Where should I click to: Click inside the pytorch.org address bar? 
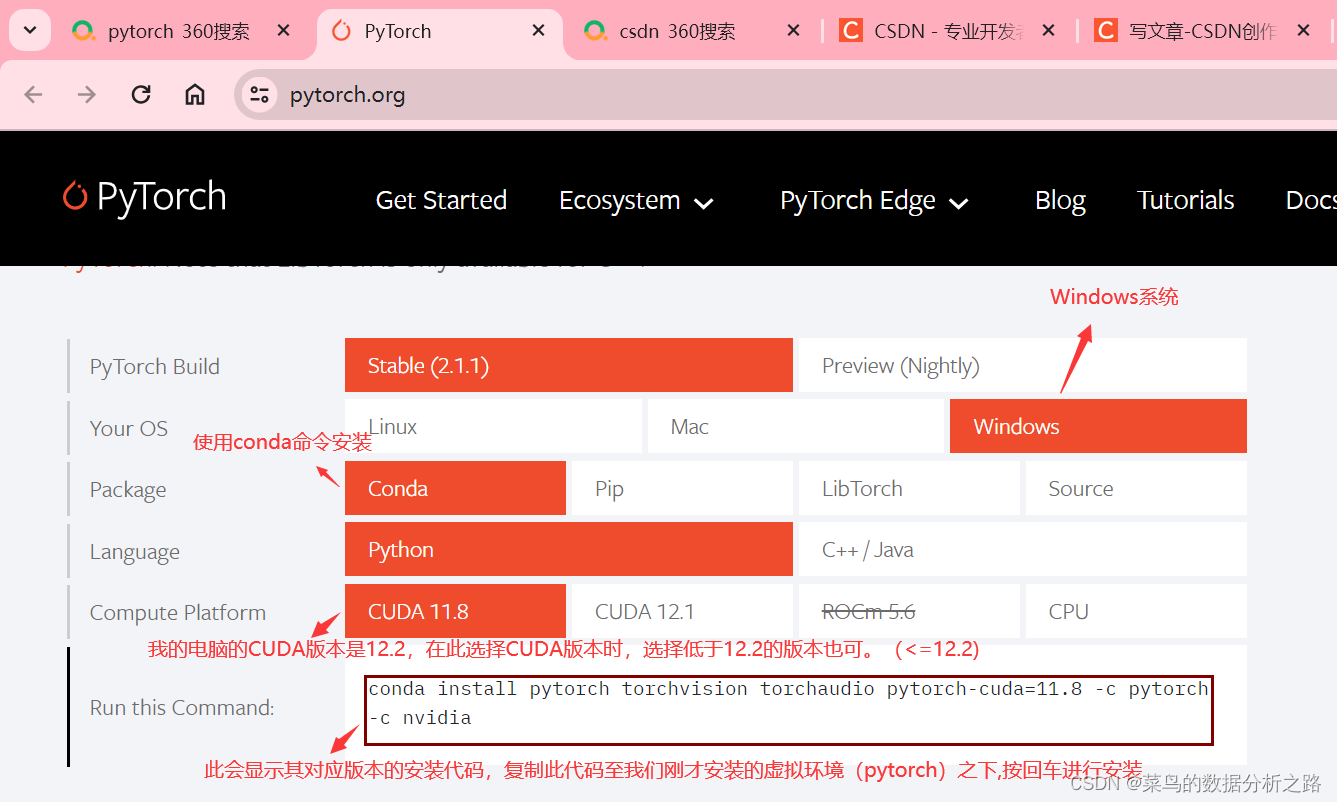pos(400,94)
